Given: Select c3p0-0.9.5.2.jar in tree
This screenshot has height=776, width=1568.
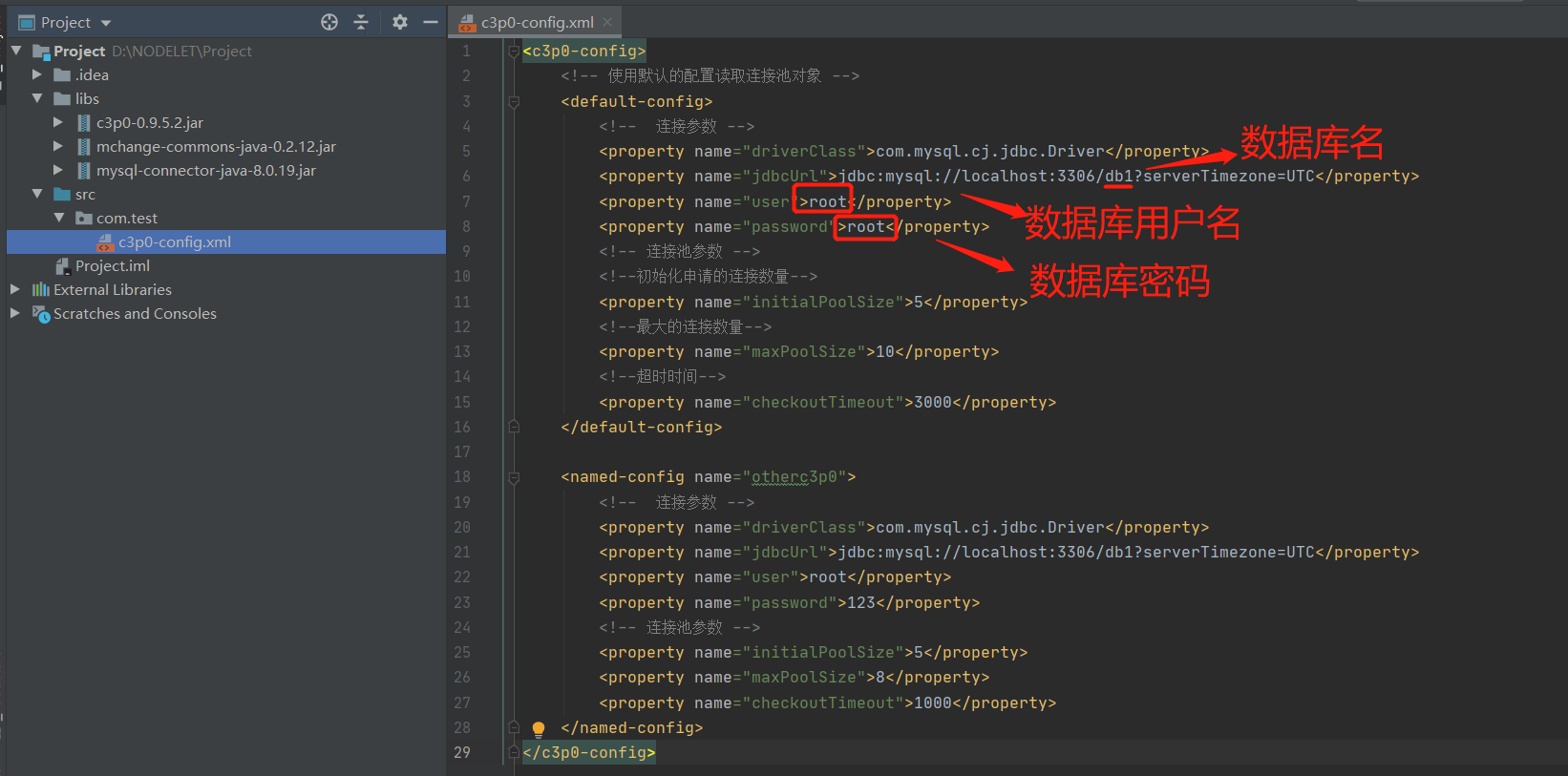Looking at the screenshot, I should click(150, 122).
